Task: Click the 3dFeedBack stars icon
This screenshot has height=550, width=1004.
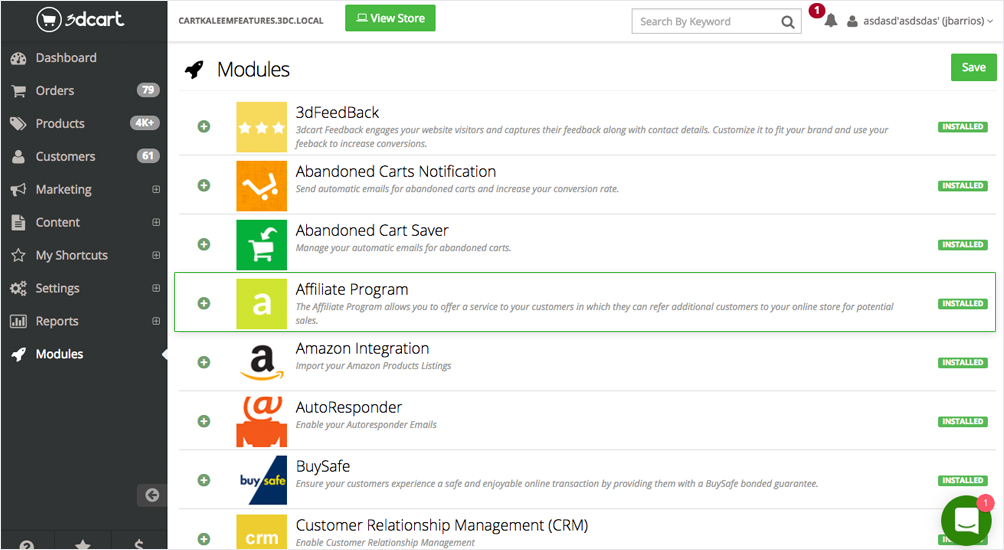Action: pyautogui.click(x=261, y=127)
